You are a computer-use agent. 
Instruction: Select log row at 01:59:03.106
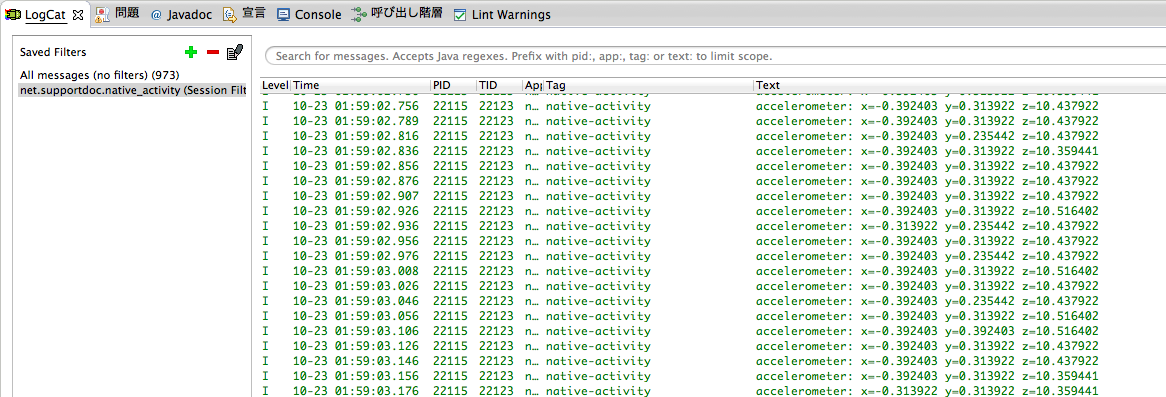[713, 331]
